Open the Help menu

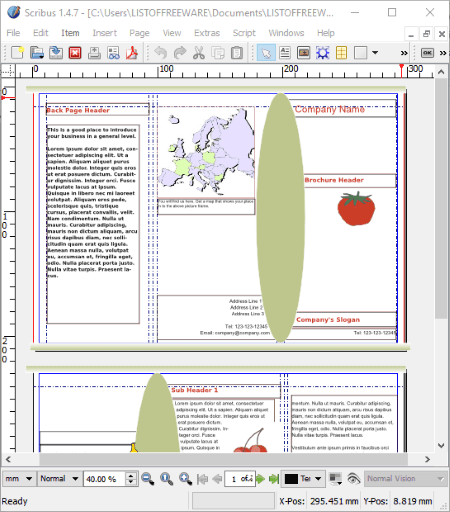[326, 33]
